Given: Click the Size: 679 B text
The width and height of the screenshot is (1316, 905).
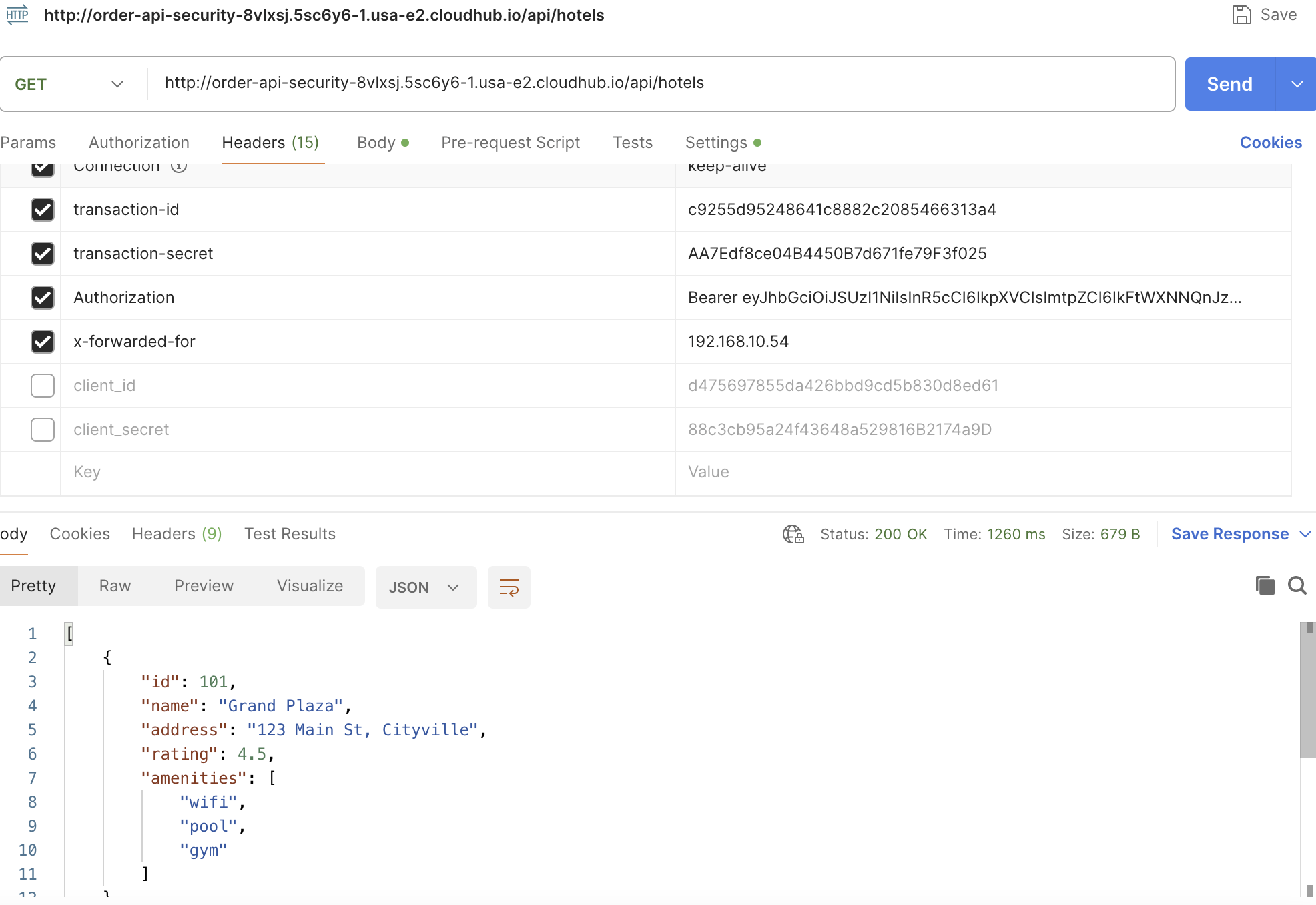Looking at the screenshot, I should point(1101,534).
